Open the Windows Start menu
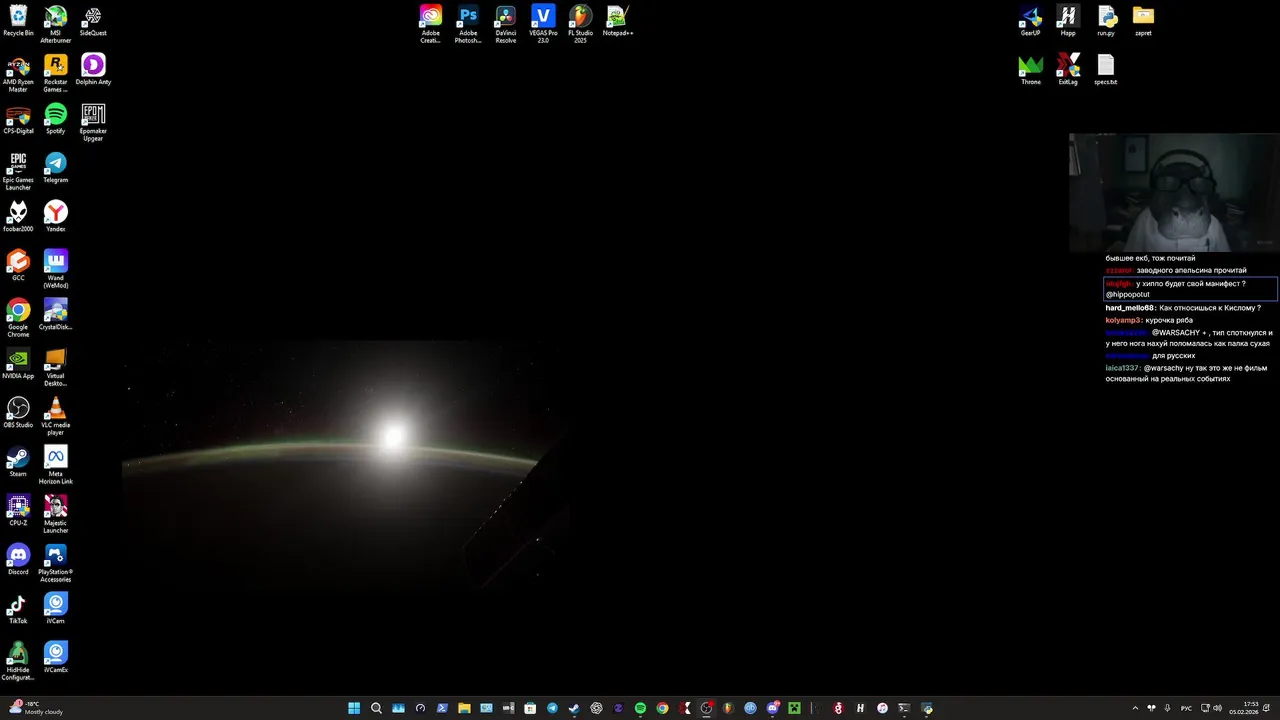This screenshot has width=1280, height=720. point(354,708)
